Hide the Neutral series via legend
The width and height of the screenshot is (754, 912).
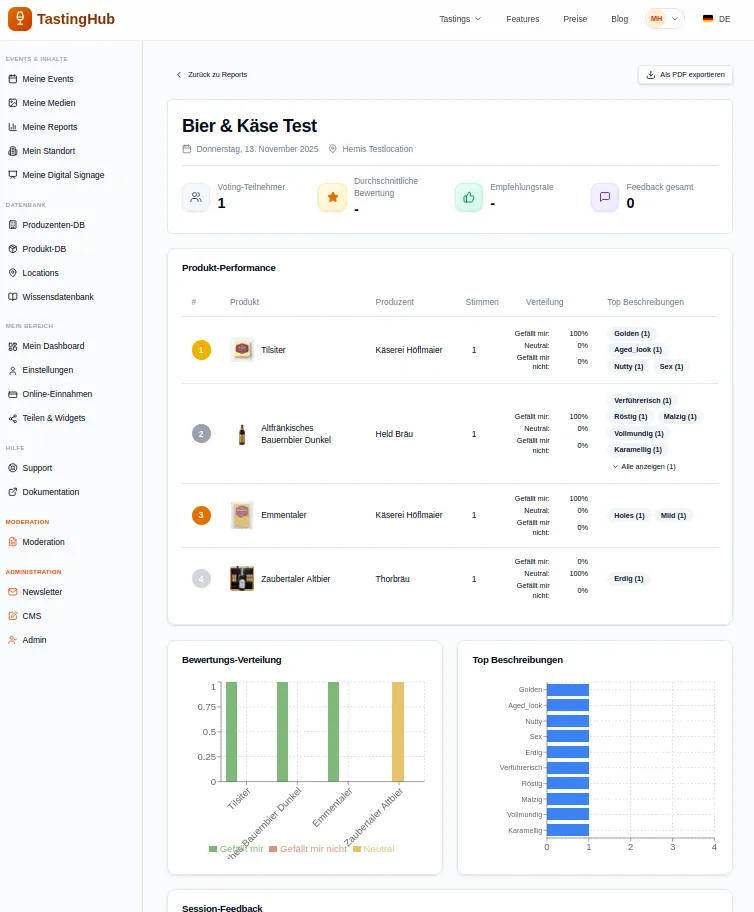(x=372, y=849)
